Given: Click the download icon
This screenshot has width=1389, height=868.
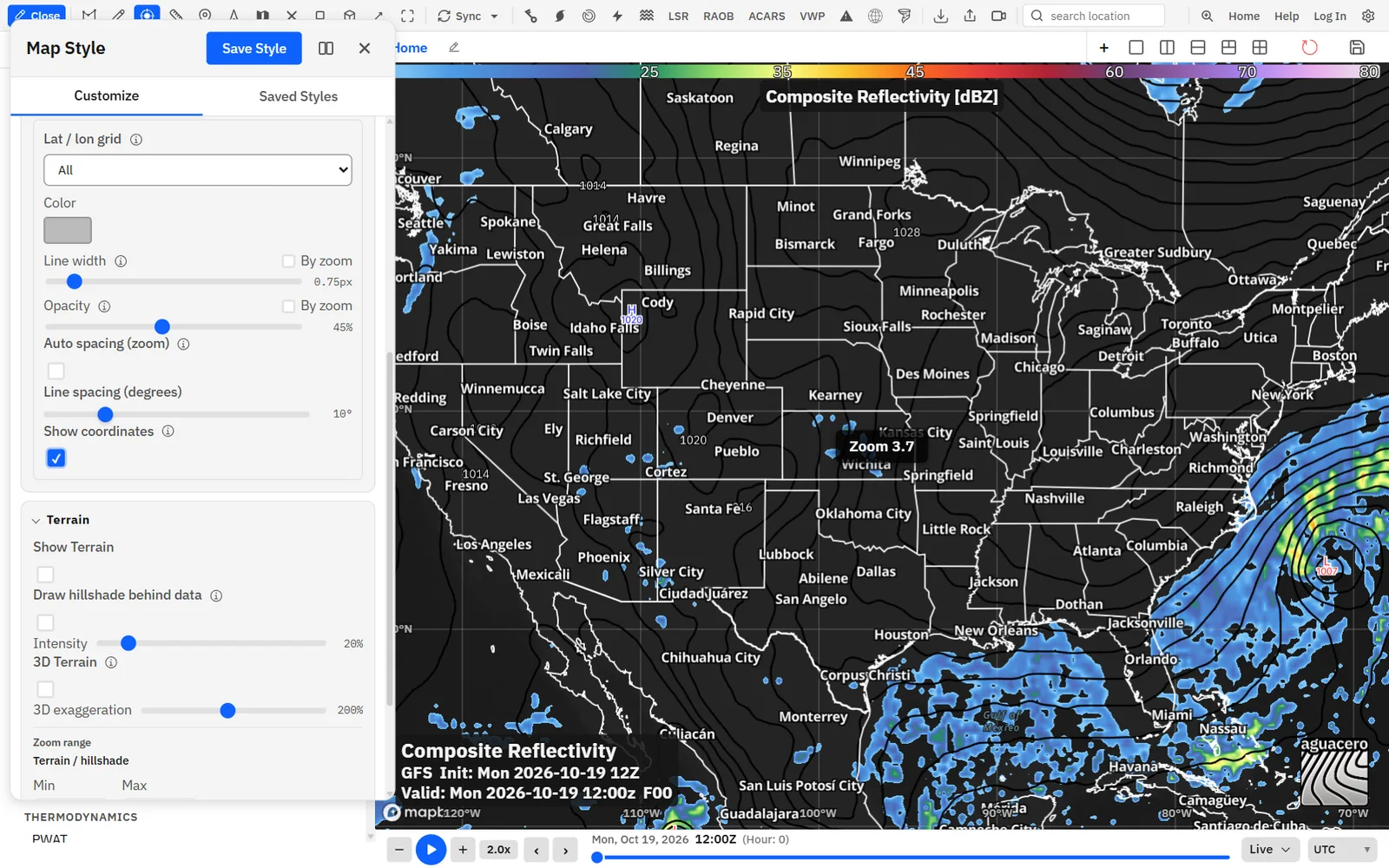Looking at the screenshot, I should 940,16.
